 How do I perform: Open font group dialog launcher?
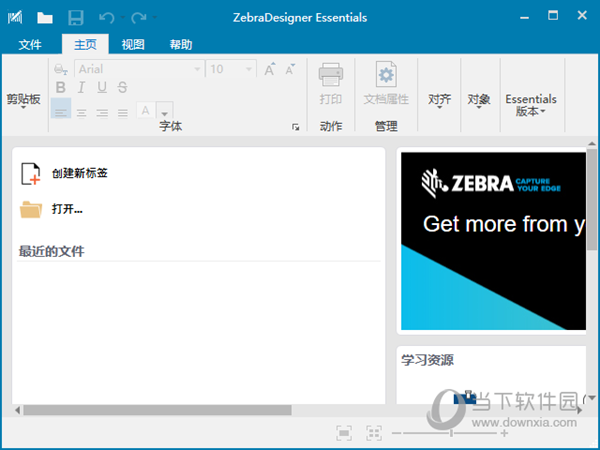[295, 127]
